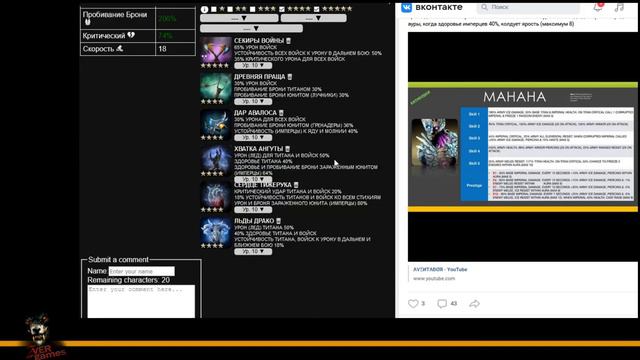Select the Сердце Тижерука artifact image
Viewport: 640px width, 360px height.
(x=216, y=194)
